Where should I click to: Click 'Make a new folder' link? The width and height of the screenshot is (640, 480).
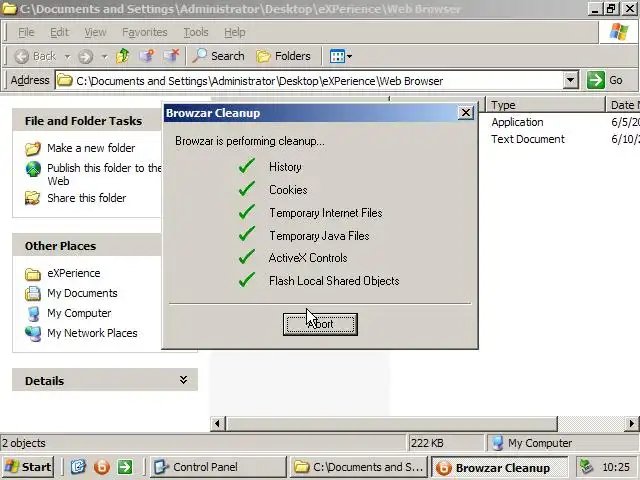coord(91,148)
